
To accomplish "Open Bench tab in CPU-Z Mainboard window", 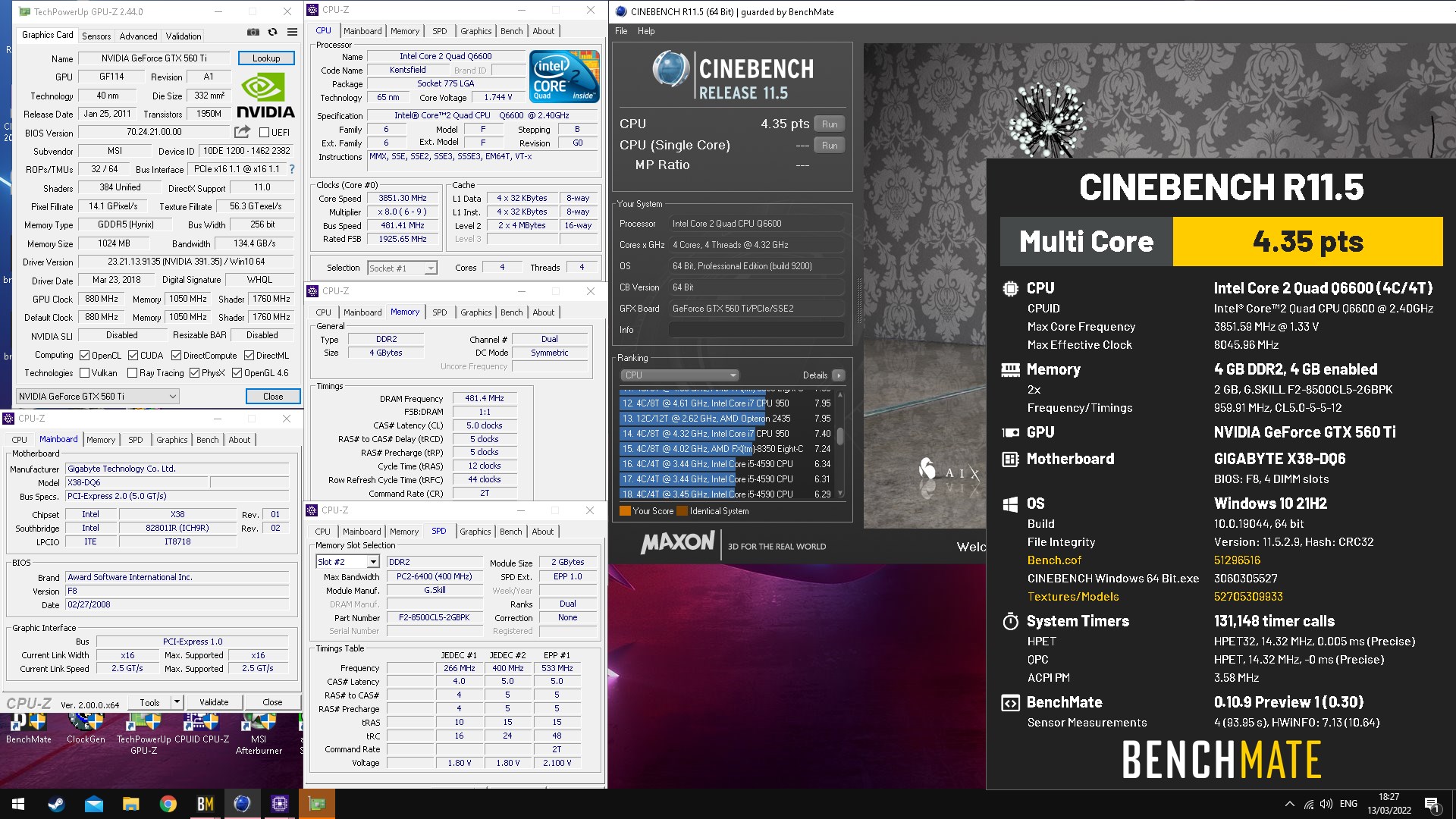I will [207, 440].
